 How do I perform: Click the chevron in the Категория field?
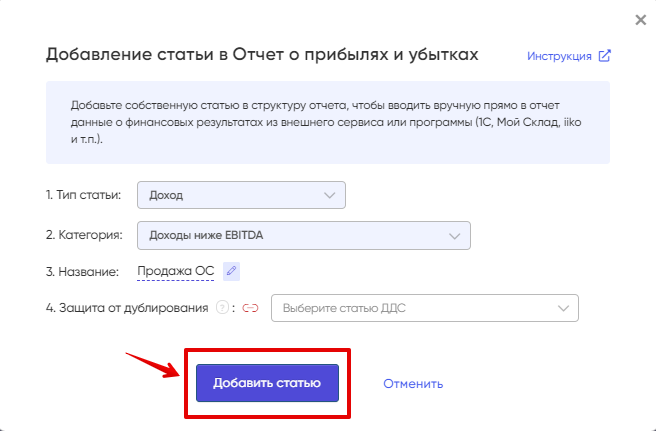click(x=454, y=236)
